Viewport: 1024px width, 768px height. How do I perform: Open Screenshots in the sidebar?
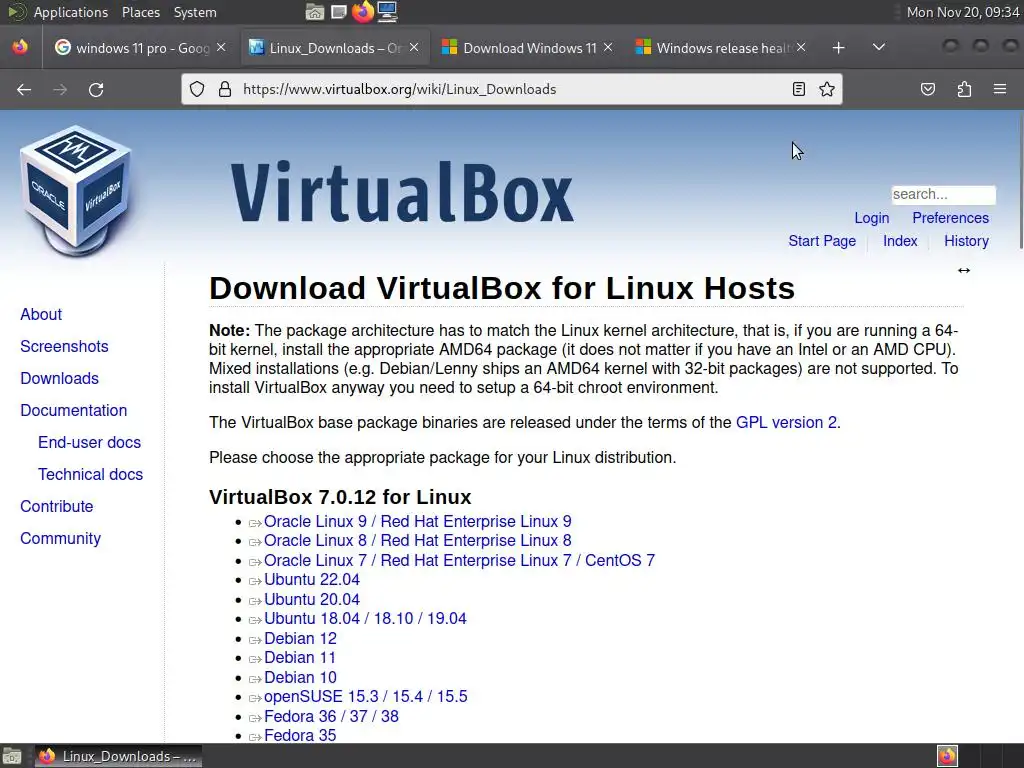(x=64, y=347)
